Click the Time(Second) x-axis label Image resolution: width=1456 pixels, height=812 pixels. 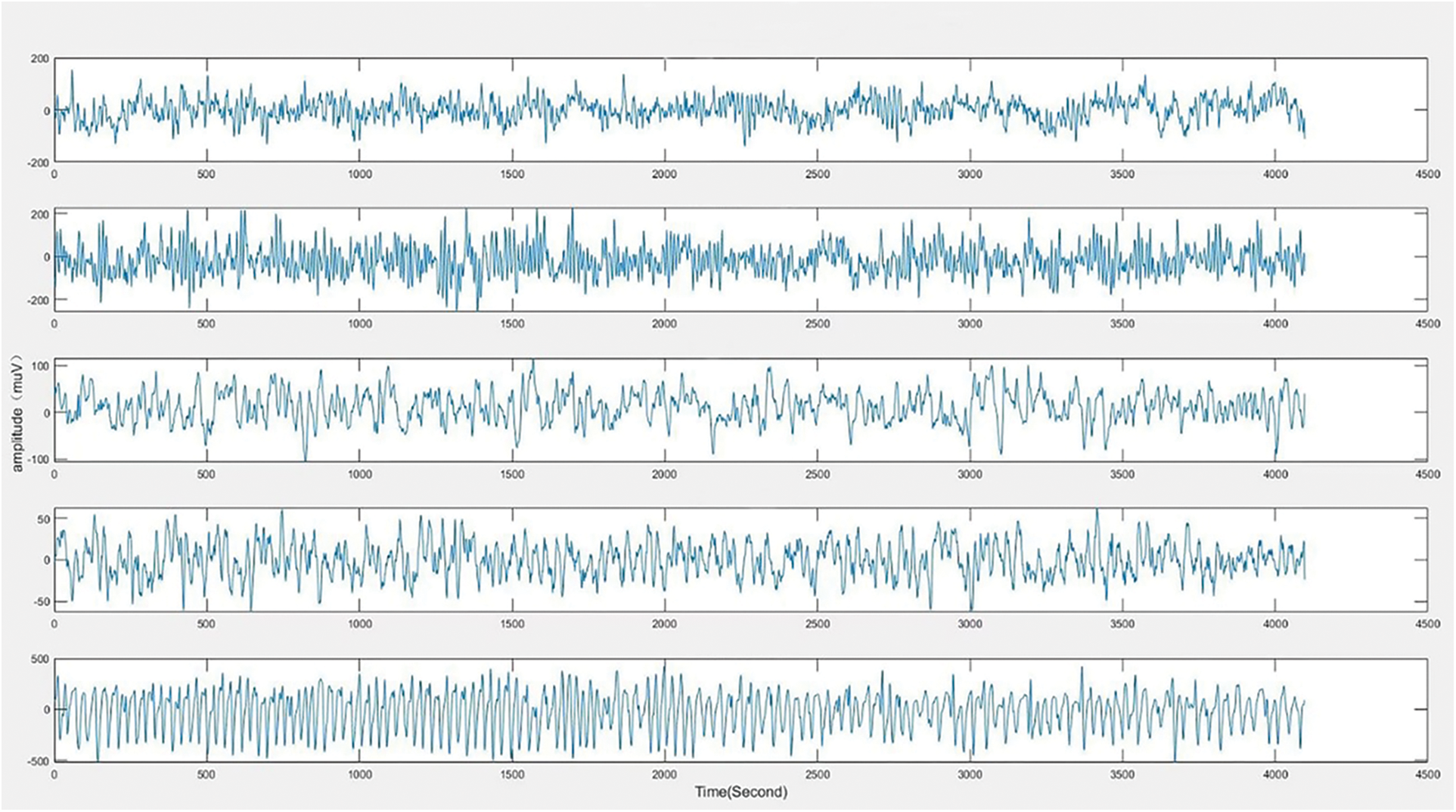click(740, 792)
